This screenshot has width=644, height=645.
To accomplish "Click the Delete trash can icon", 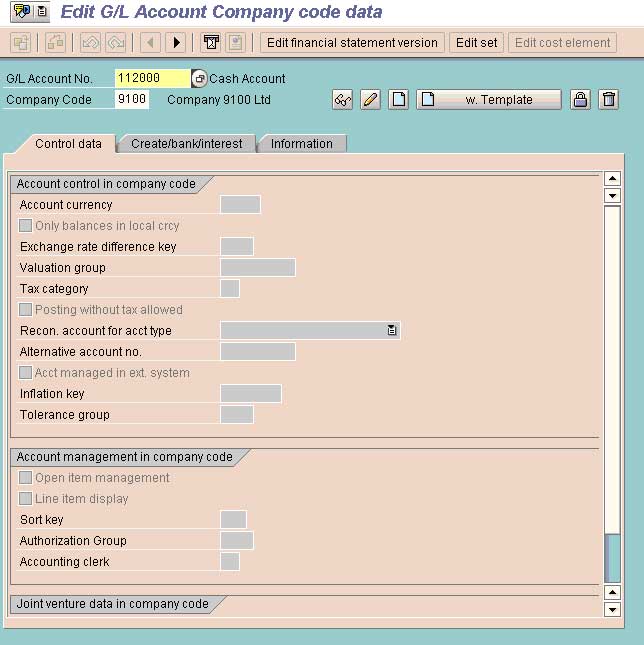I will tap(609, 100).
